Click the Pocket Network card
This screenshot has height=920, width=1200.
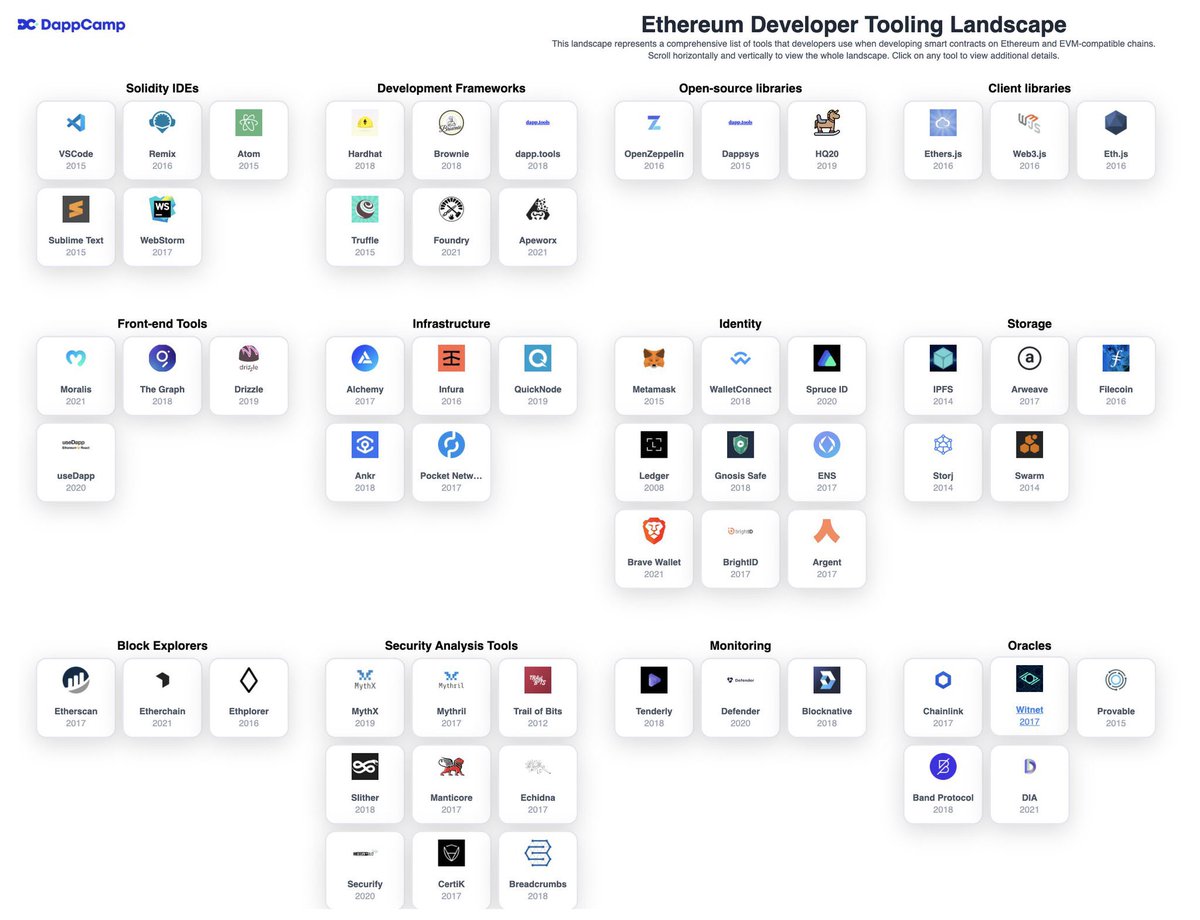tap(451, 462)
